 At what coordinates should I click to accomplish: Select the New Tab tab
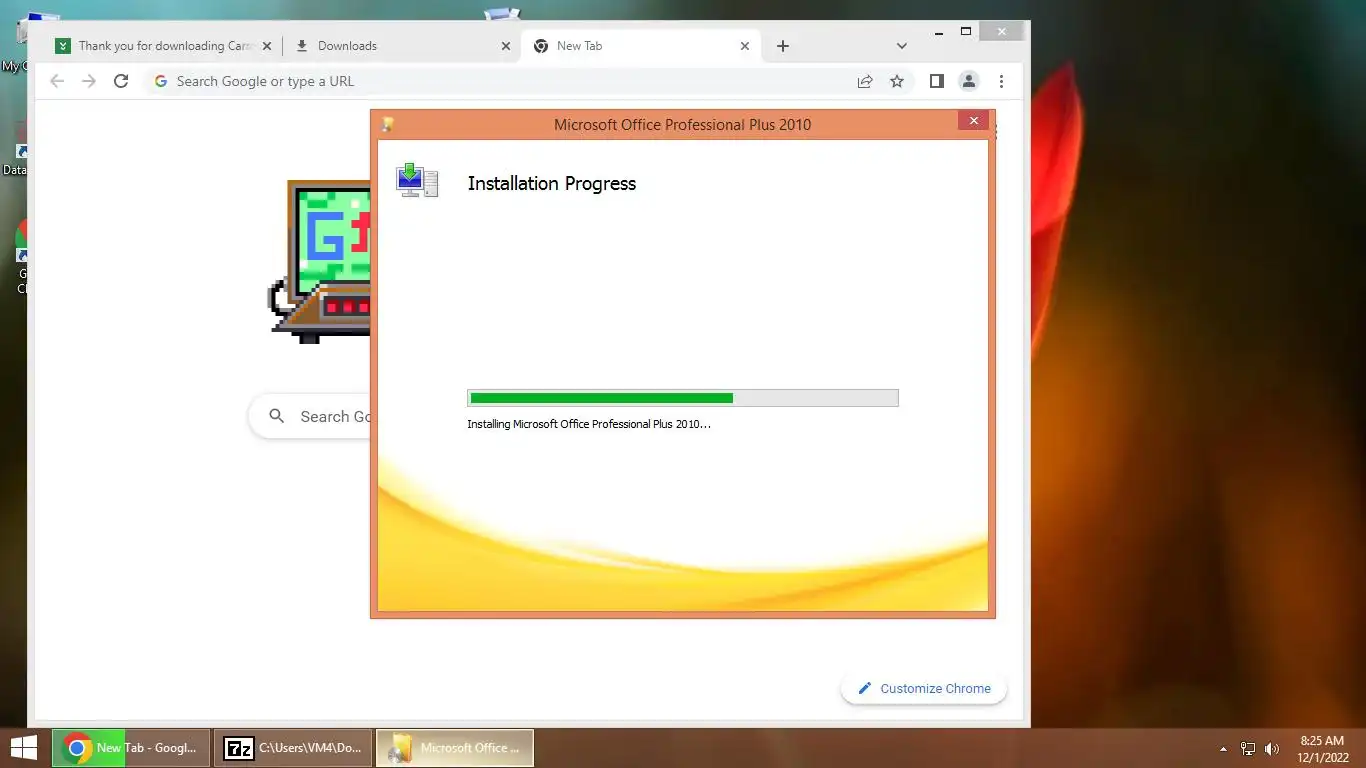point(641,46)
